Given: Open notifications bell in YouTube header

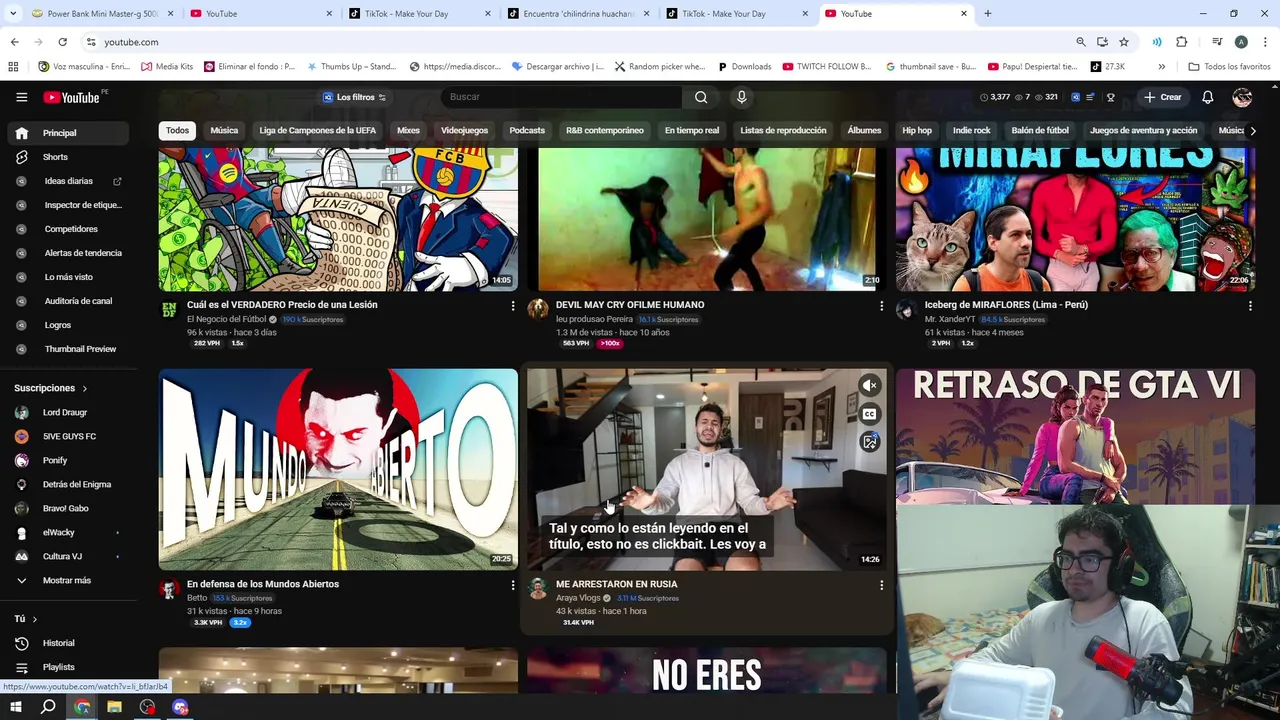Looking at the screenshot, I should [x=1207, y=97].
